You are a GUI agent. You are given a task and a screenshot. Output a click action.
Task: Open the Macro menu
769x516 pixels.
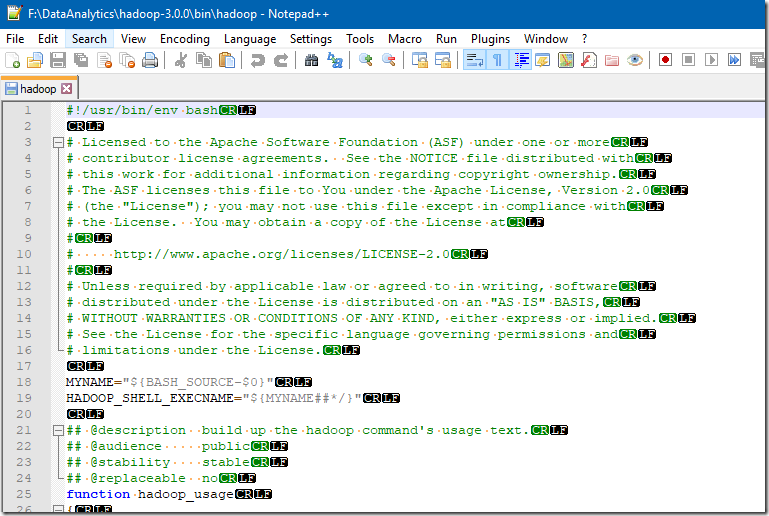[x=405, y=39]
